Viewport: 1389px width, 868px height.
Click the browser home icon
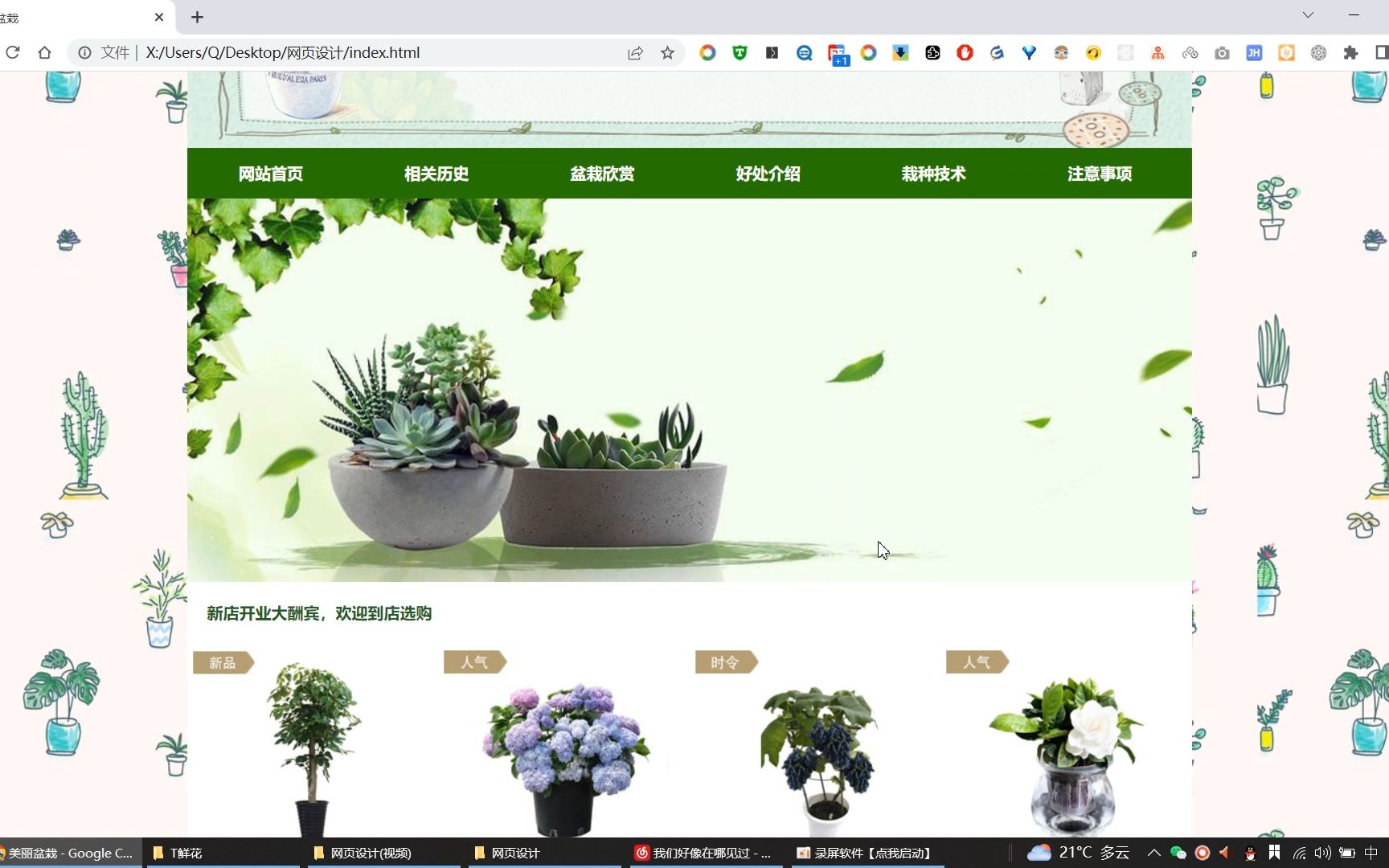[45, 53]
